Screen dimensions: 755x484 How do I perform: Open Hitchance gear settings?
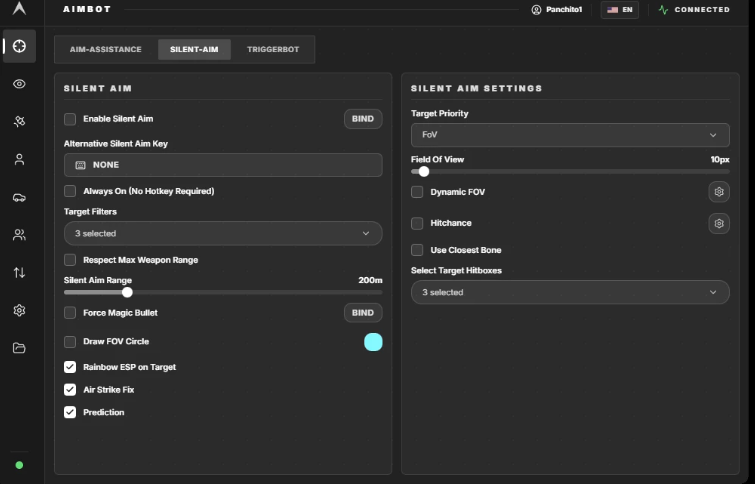(719, 223)
